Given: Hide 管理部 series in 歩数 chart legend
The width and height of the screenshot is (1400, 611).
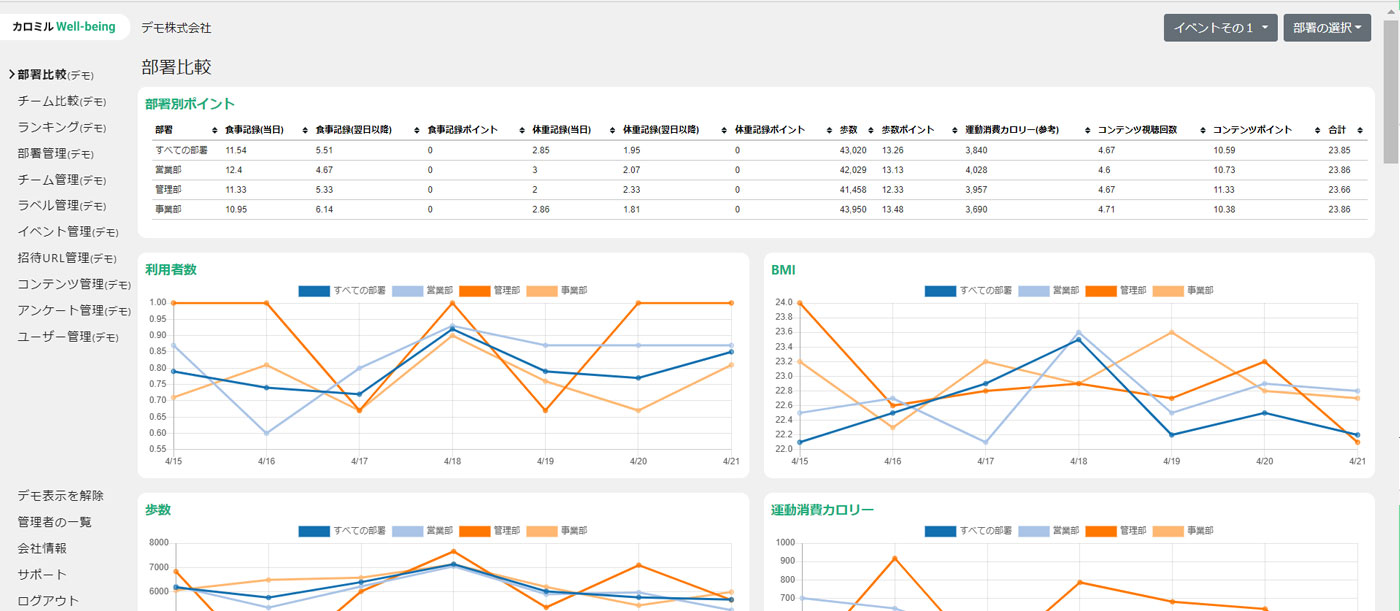Looking at the screenshot, I should click(x=489, y=530).
